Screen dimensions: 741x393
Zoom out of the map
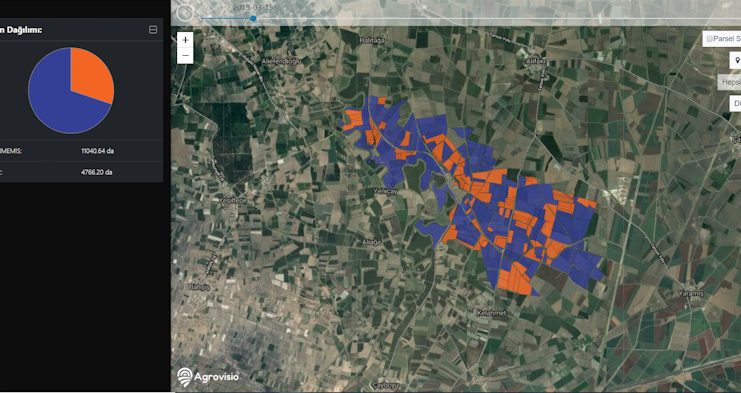tap(185, 56)
